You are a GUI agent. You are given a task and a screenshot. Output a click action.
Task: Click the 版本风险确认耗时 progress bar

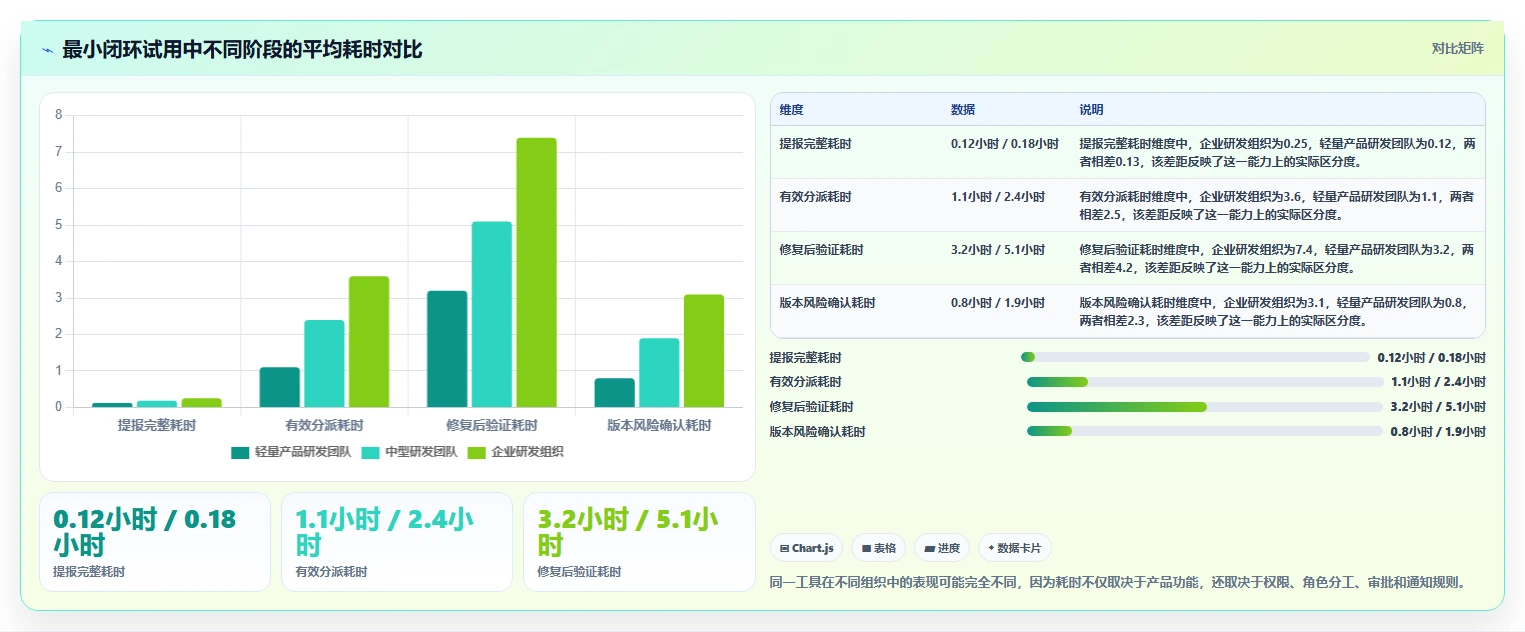tap(1205, 431)
